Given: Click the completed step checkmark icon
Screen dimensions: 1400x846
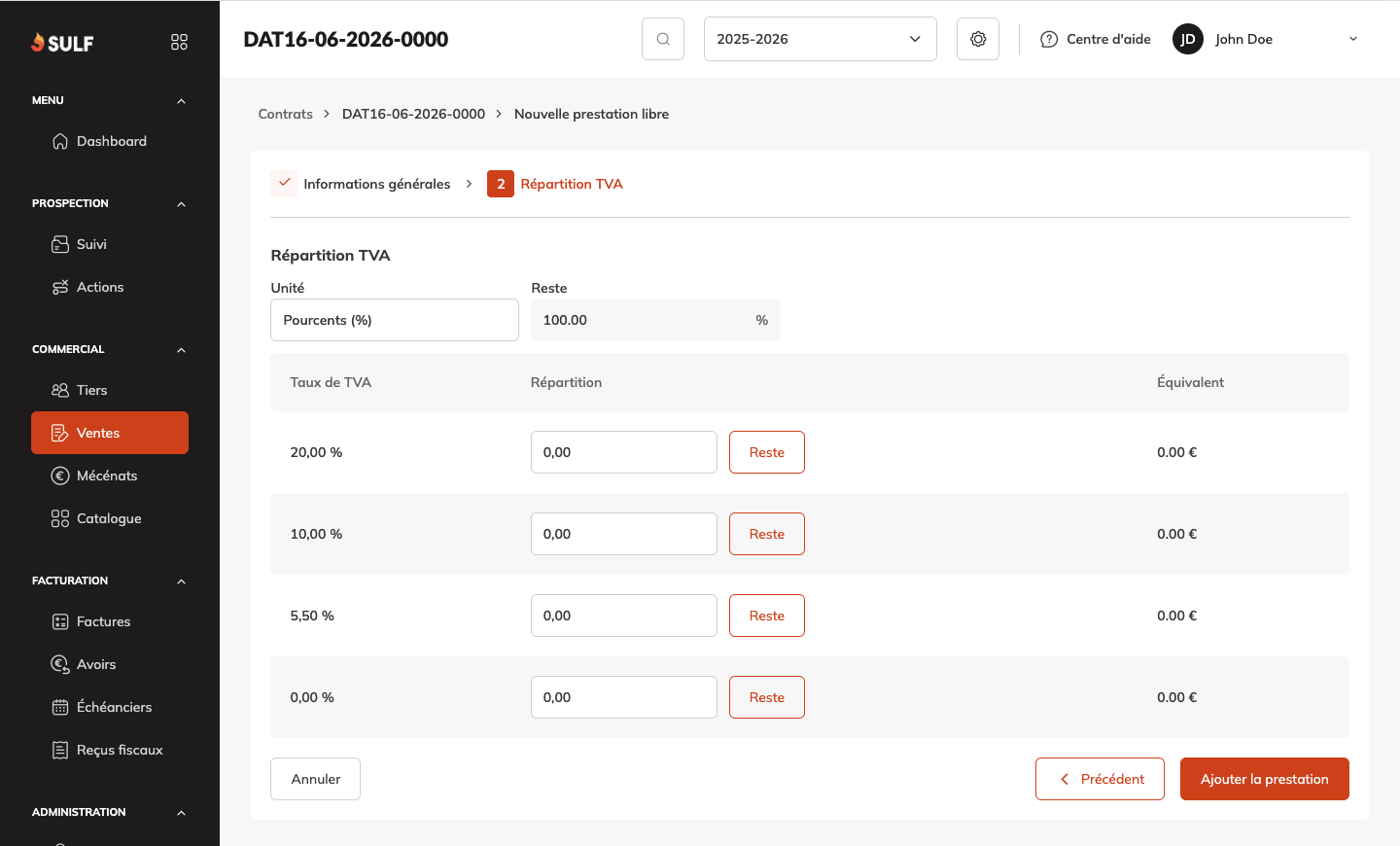Looking at the screenshot, I should pyautogui.click(x=284, y=183).
